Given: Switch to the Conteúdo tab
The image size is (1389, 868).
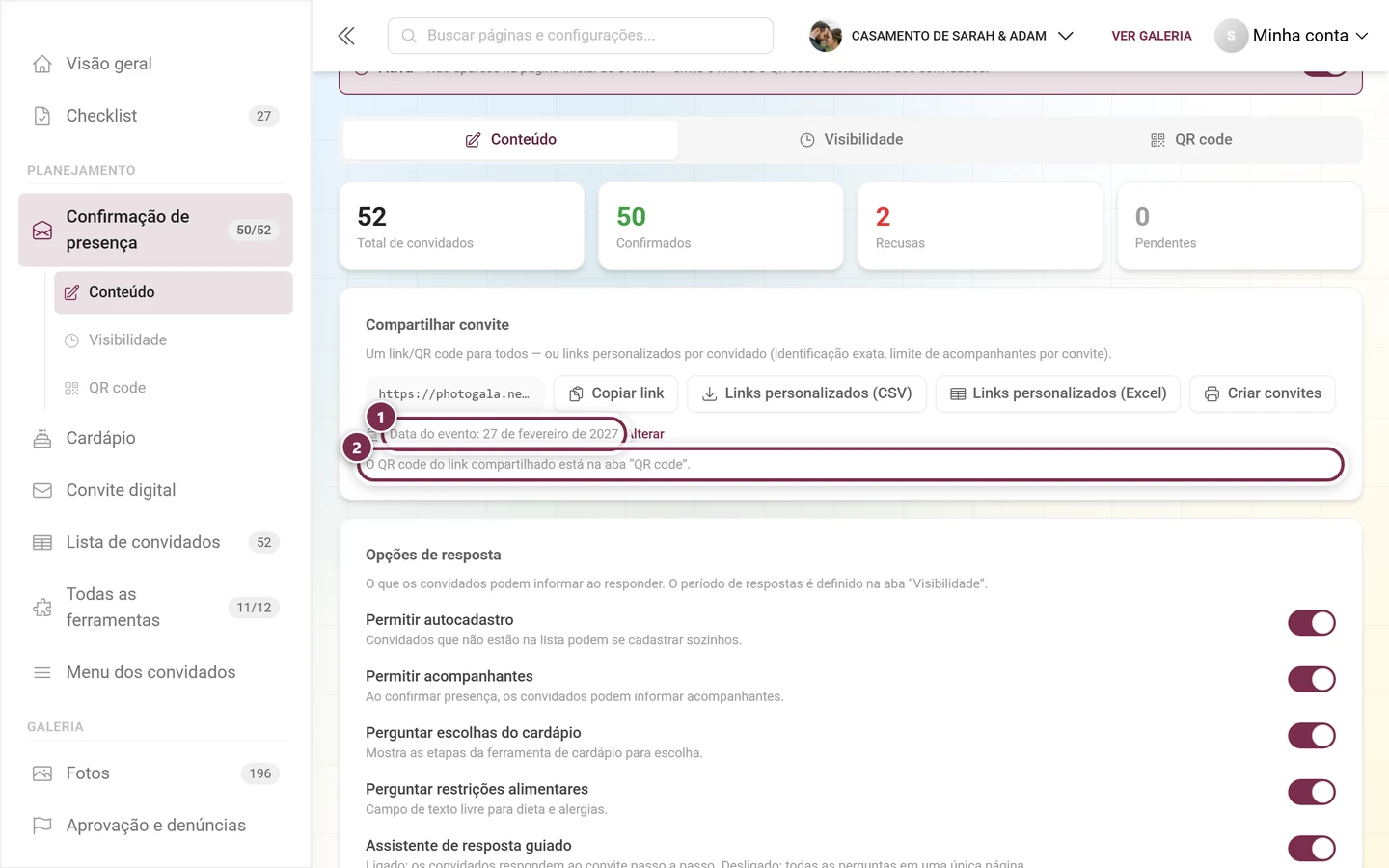Looking at the screenshot, I should click(510, 140).
